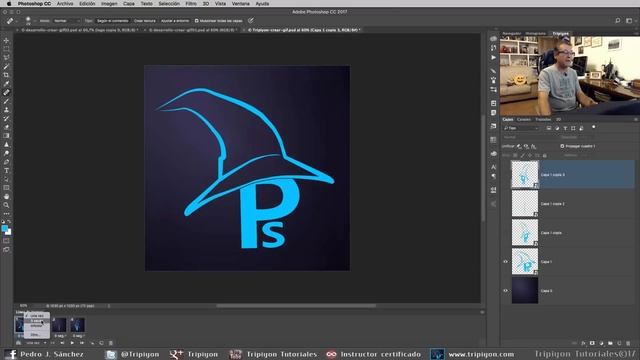Select the Clone Stamp tool

6,110
